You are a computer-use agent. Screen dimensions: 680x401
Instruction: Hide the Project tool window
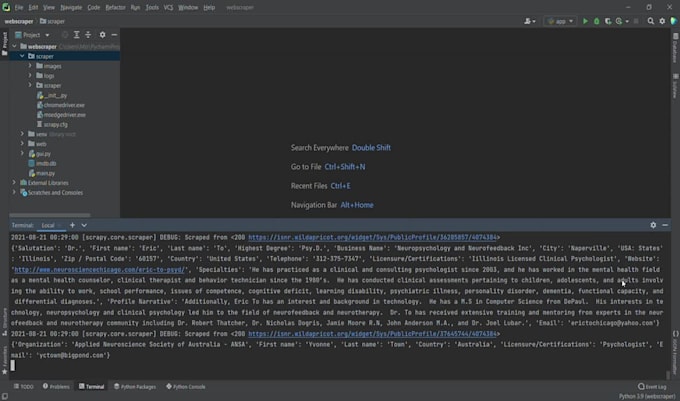tap(114, 35)
